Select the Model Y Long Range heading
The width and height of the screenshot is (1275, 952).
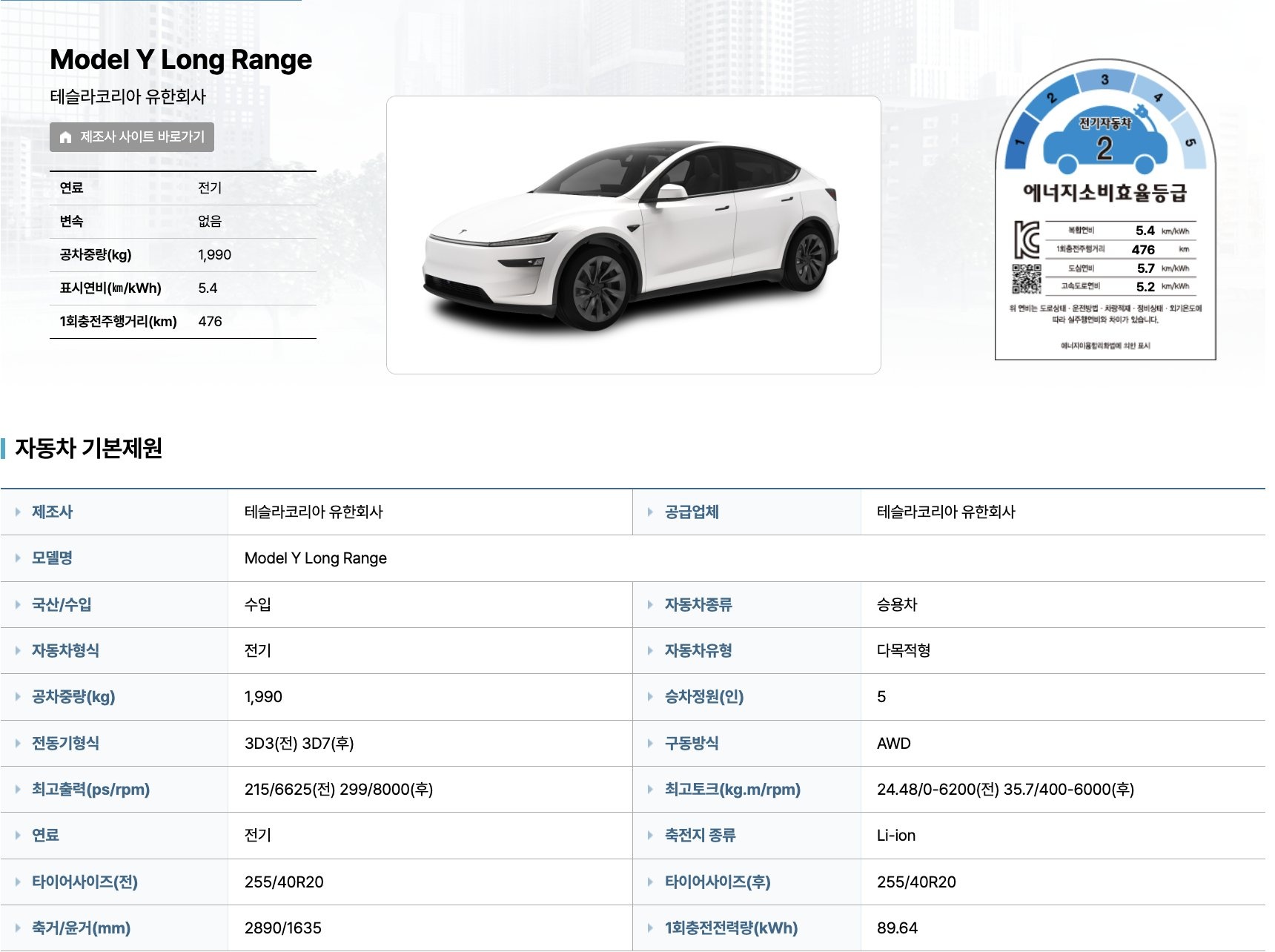coord(181,59)
